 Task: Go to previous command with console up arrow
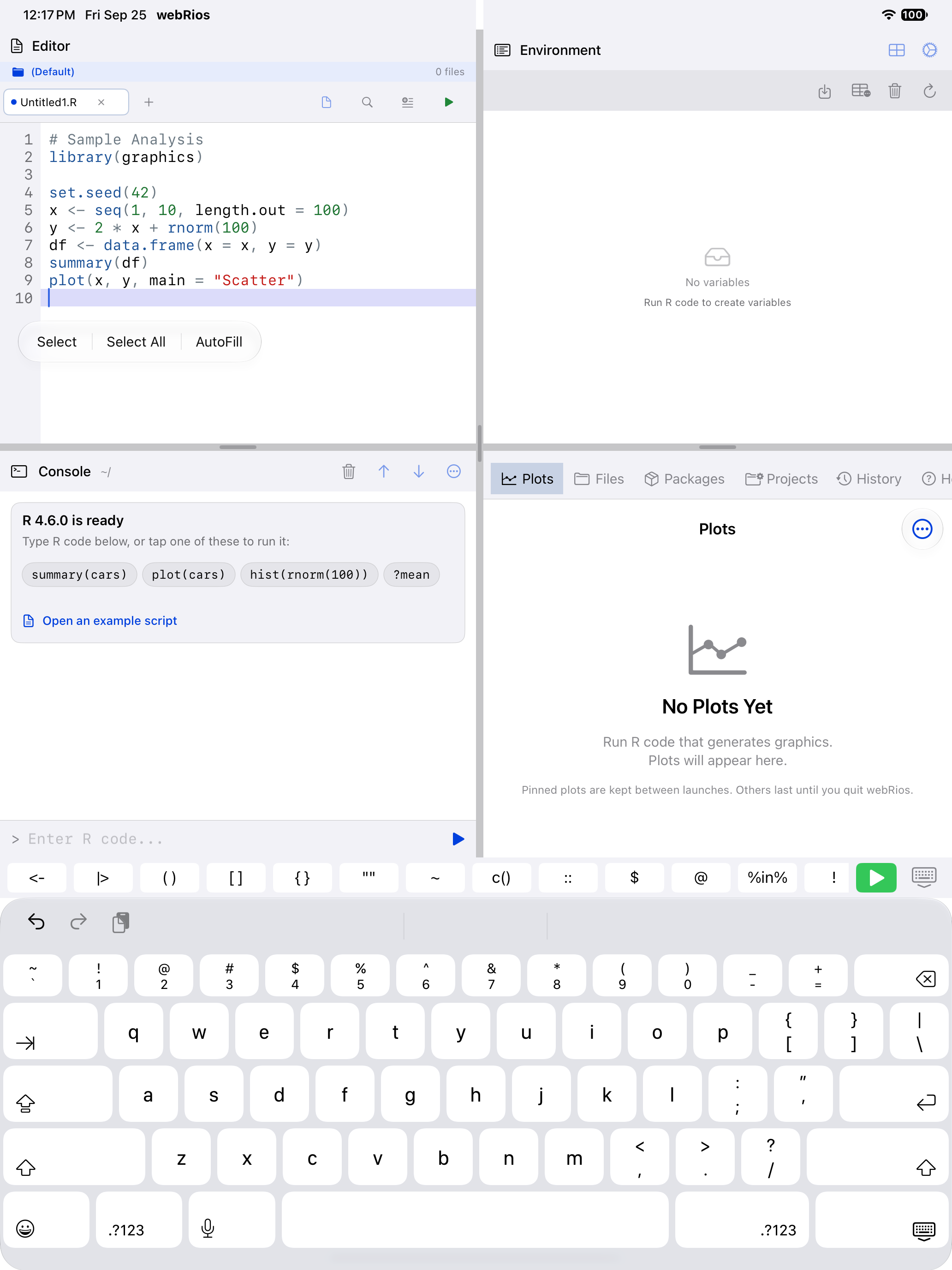384,471
